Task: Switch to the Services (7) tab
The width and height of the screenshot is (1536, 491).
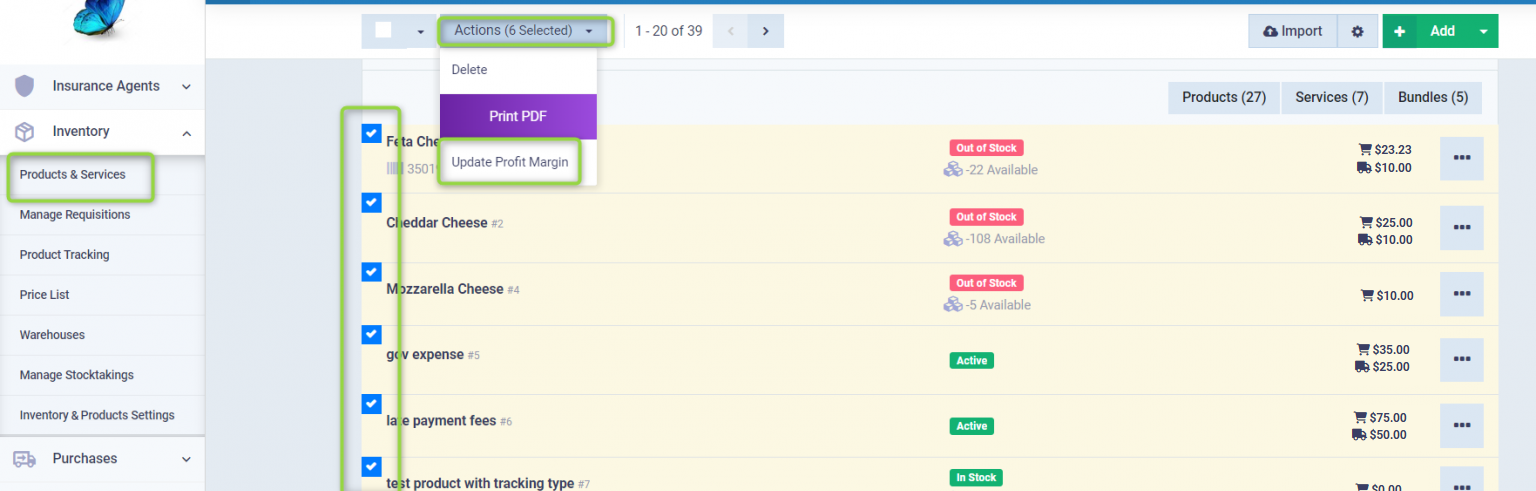Action: pyautogui.click(x=1331, y=98)
